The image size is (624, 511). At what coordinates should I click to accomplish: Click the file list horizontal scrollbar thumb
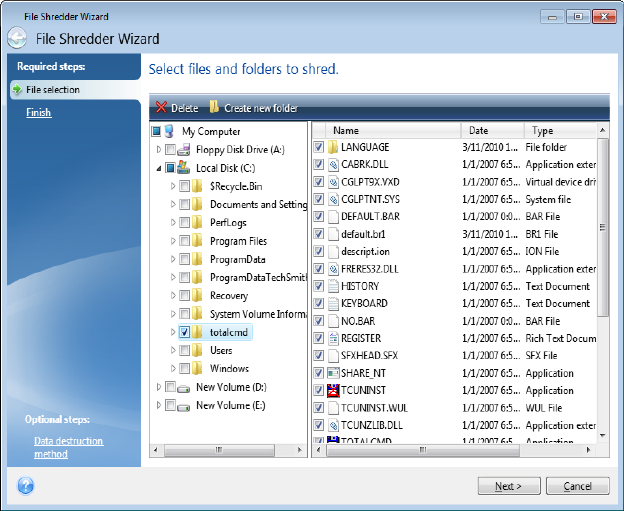coord(423,450)
